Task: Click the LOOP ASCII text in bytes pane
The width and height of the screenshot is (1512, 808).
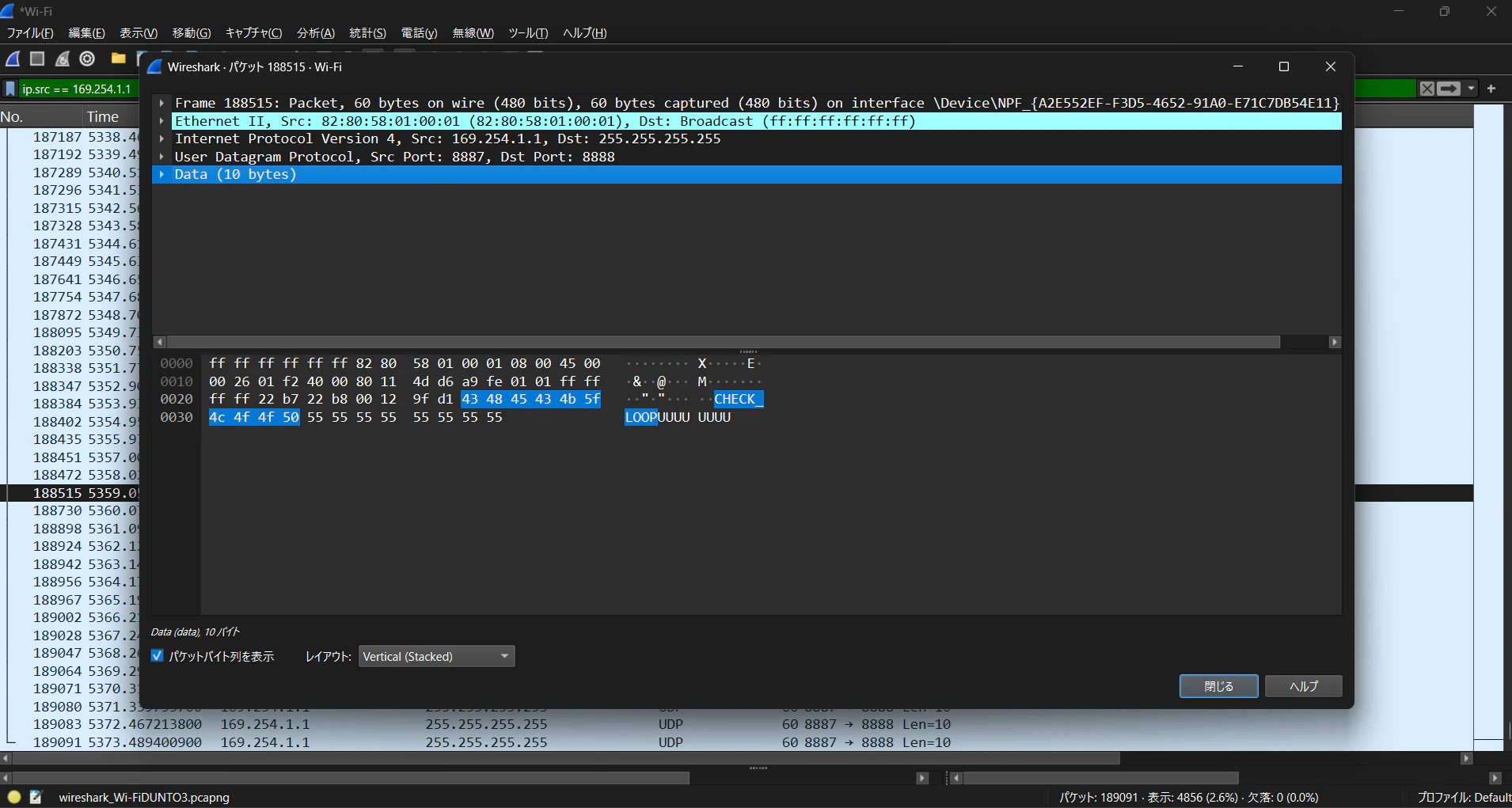Action: [x=641, y=417]
